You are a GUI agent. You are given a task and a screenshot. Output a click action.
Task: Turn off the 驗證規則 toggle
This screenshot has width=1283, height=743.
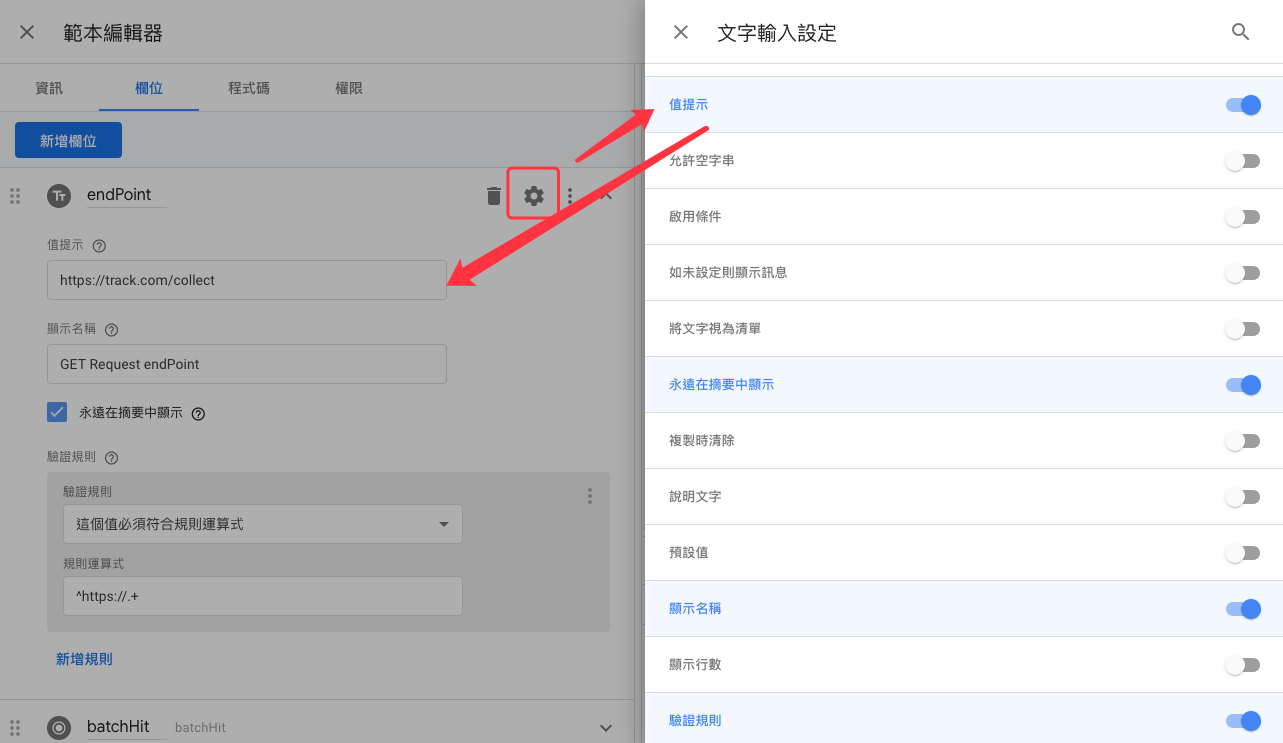pos(1243,721)
